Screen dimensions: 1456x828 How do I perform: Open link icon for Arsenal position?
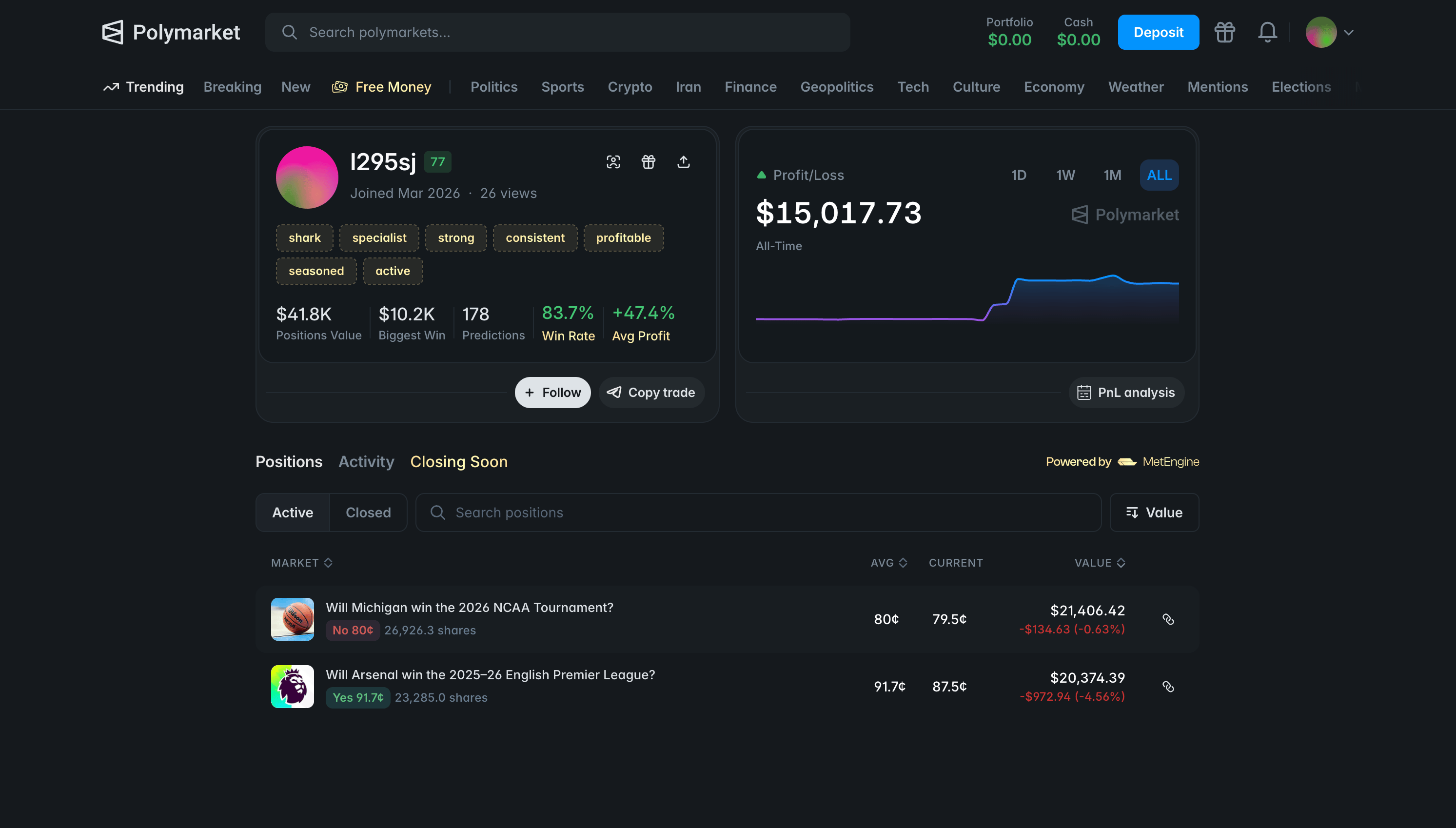(1168, 687)
